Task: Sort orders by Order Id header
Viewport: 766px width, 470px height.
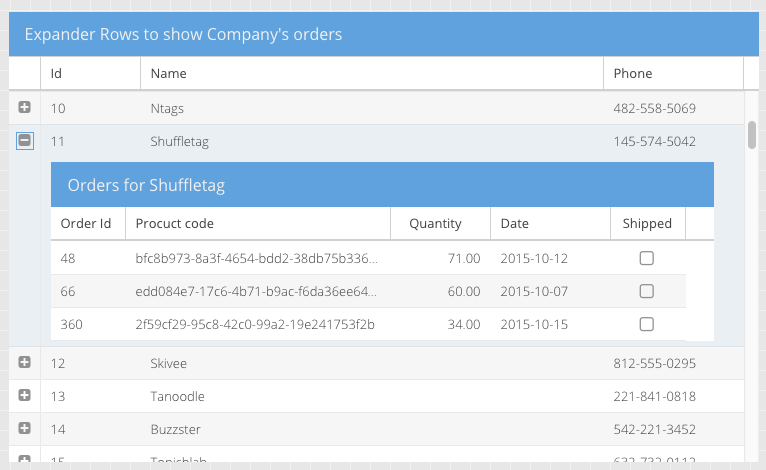Action: 86,224
